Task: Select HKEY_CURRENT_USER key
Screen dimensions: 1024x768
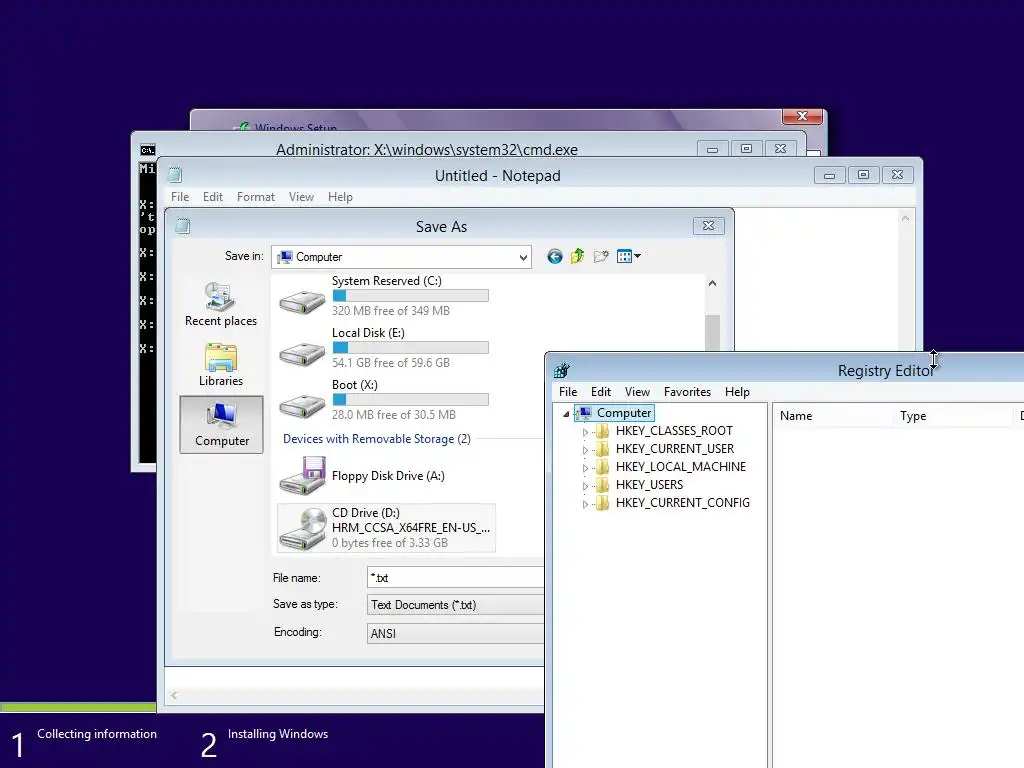Action: coord(675,449)
